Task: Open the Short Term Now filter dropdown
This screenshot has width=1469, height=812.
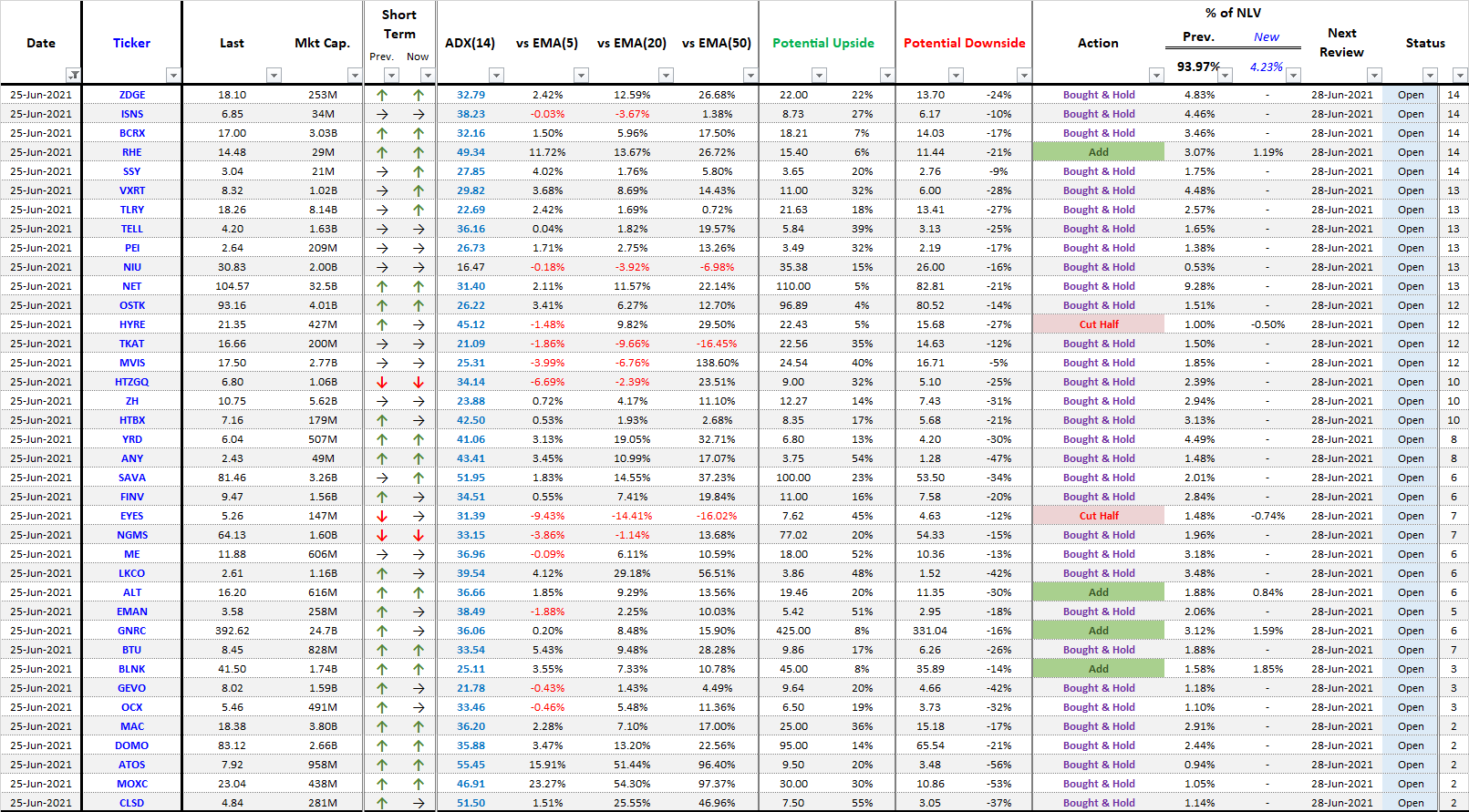Action: click(x=428, y=75)
